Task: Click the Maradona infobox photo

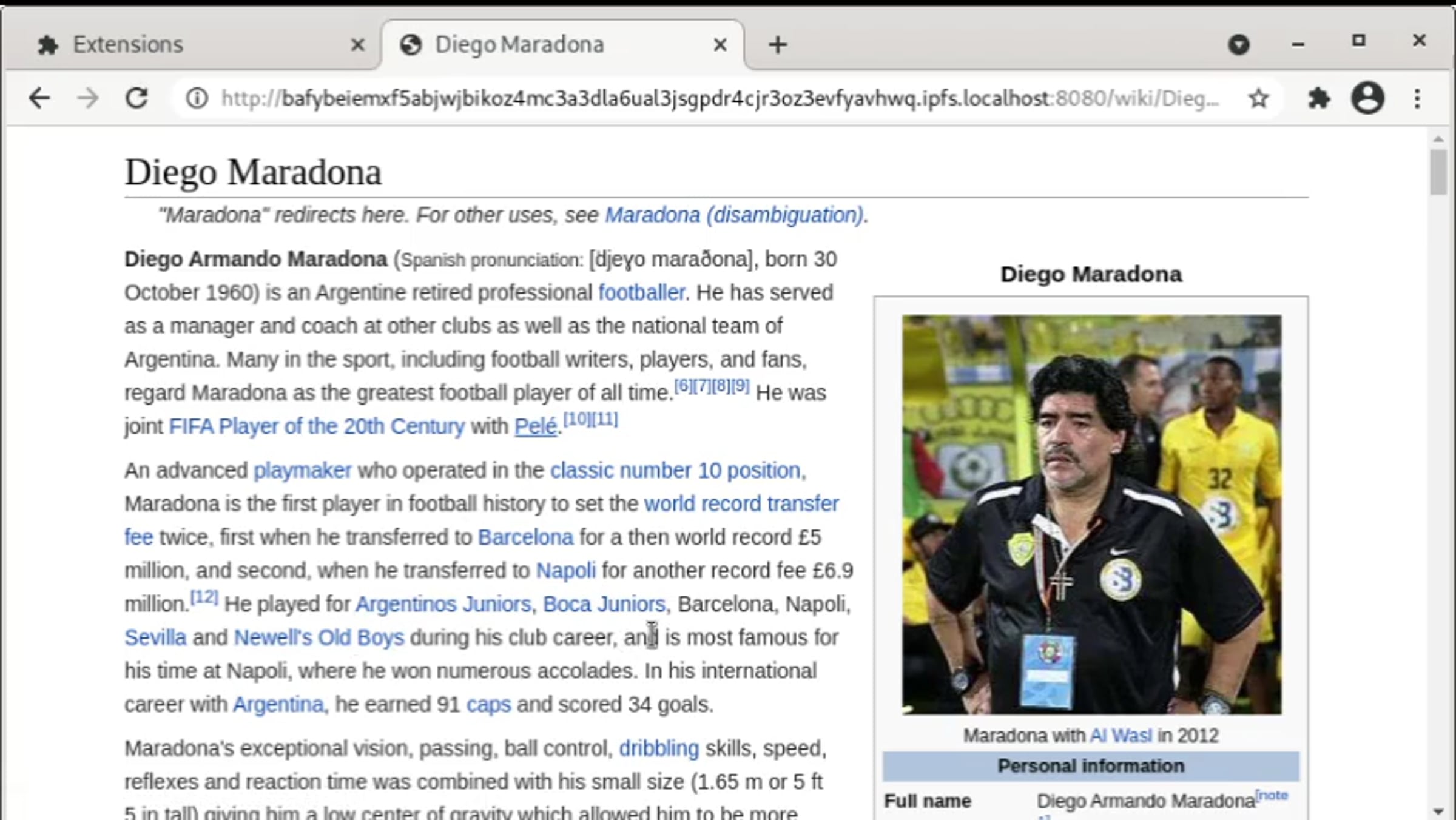Action: (1091, 514)
